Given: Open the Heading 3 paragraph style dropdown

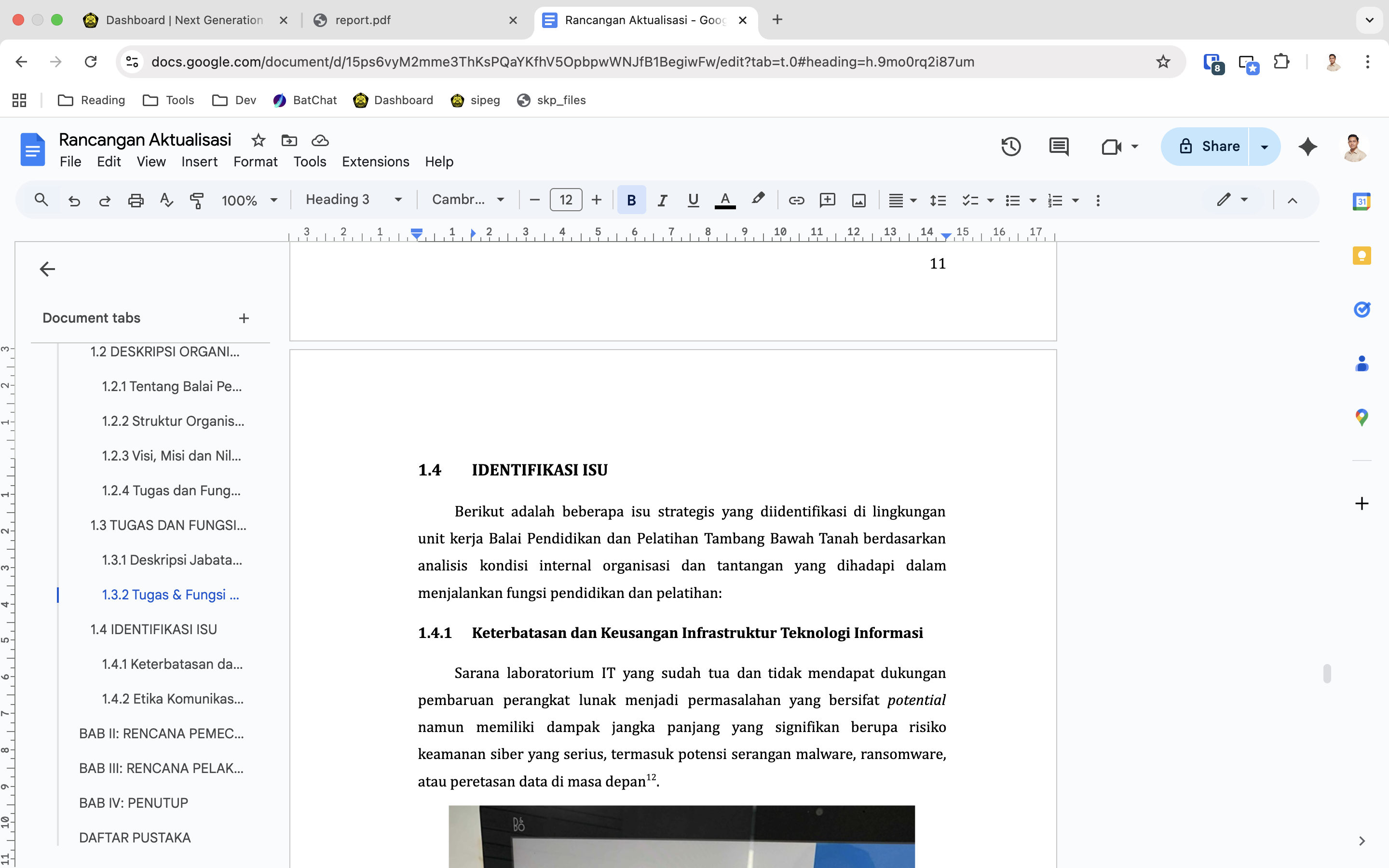Looking at the screenshot, I should [x=354, y=200].
